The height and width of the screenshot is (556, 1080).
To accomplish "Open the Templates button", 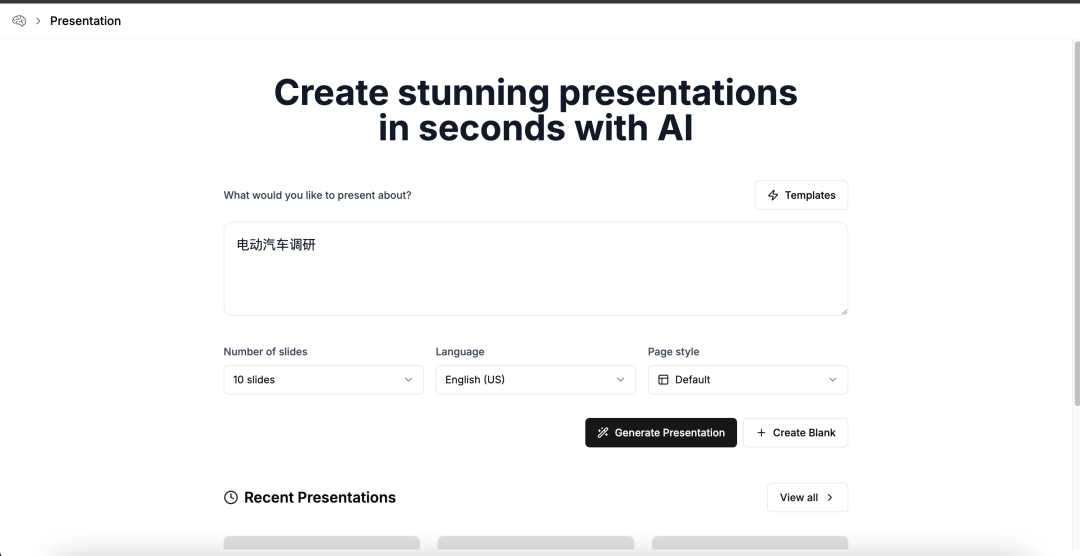I will click(801, 195).
